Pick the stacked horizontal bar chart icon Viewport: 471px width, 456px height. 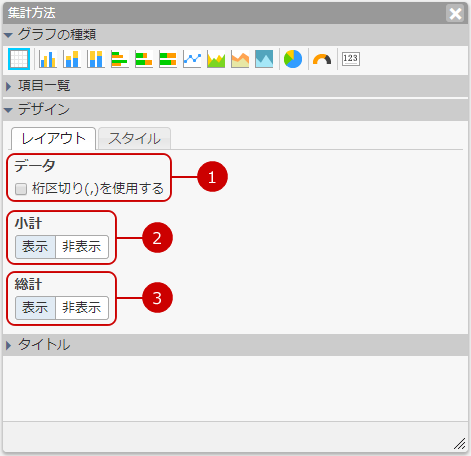click(144, 59)
